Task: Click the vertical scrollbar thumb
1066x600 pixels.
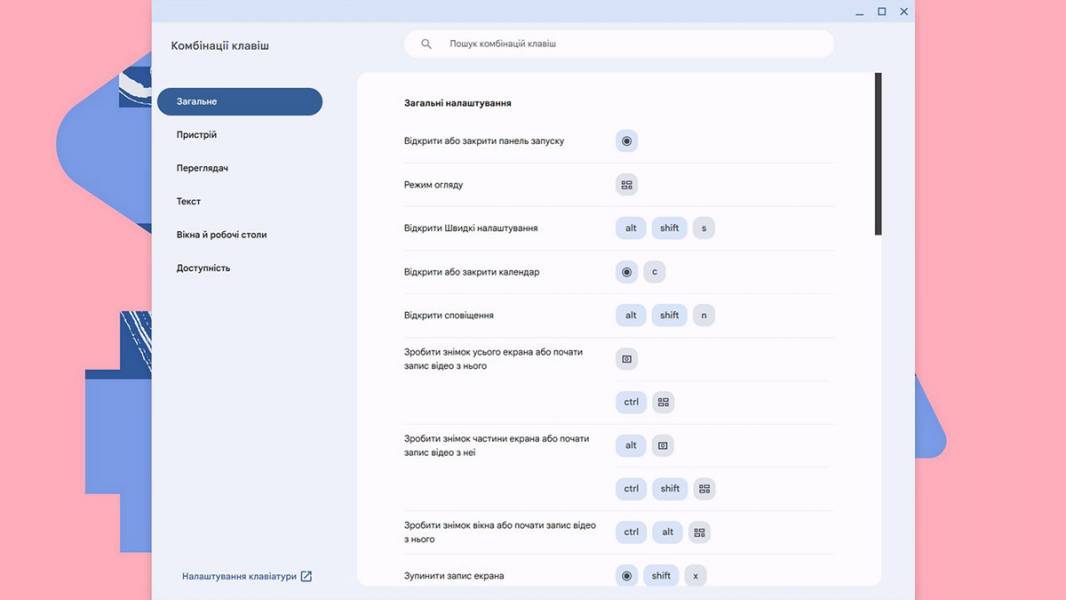Action: click(878, 154)
